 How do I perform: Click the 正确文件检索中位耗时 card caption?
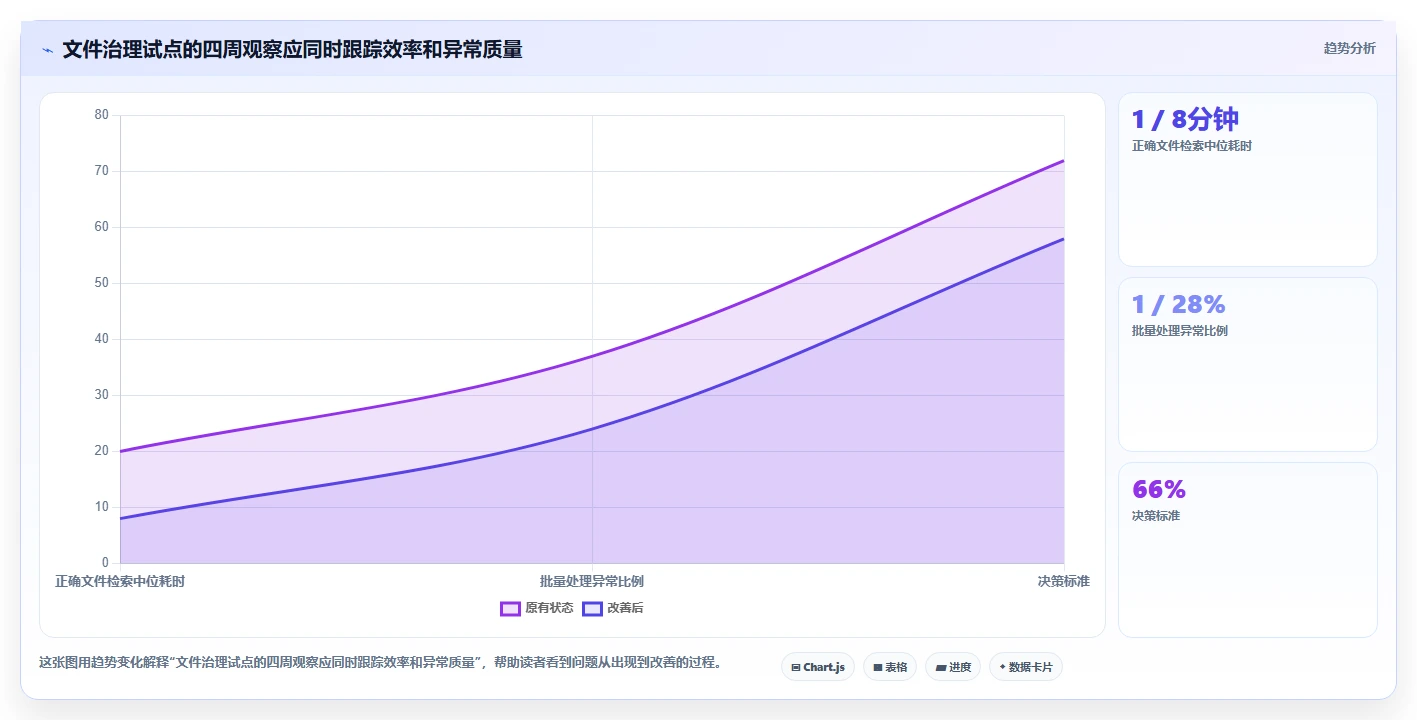[x=1191, y=146]
